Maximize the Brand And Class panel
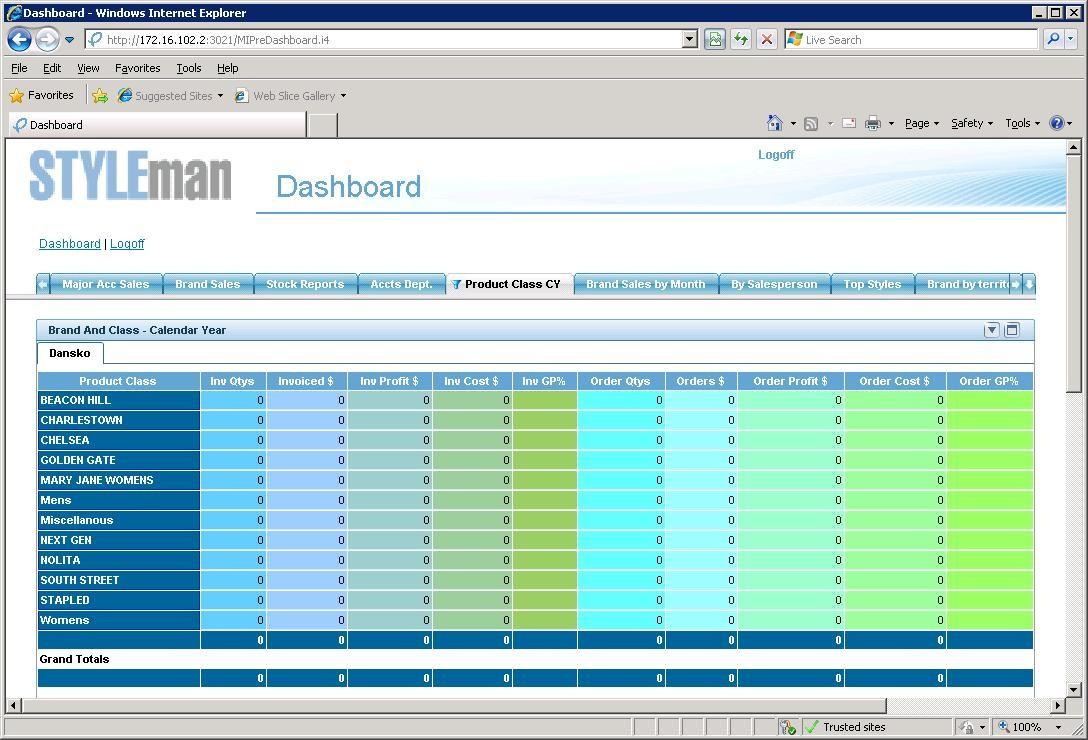The image size is (1088, 740). pos(1012,330)
